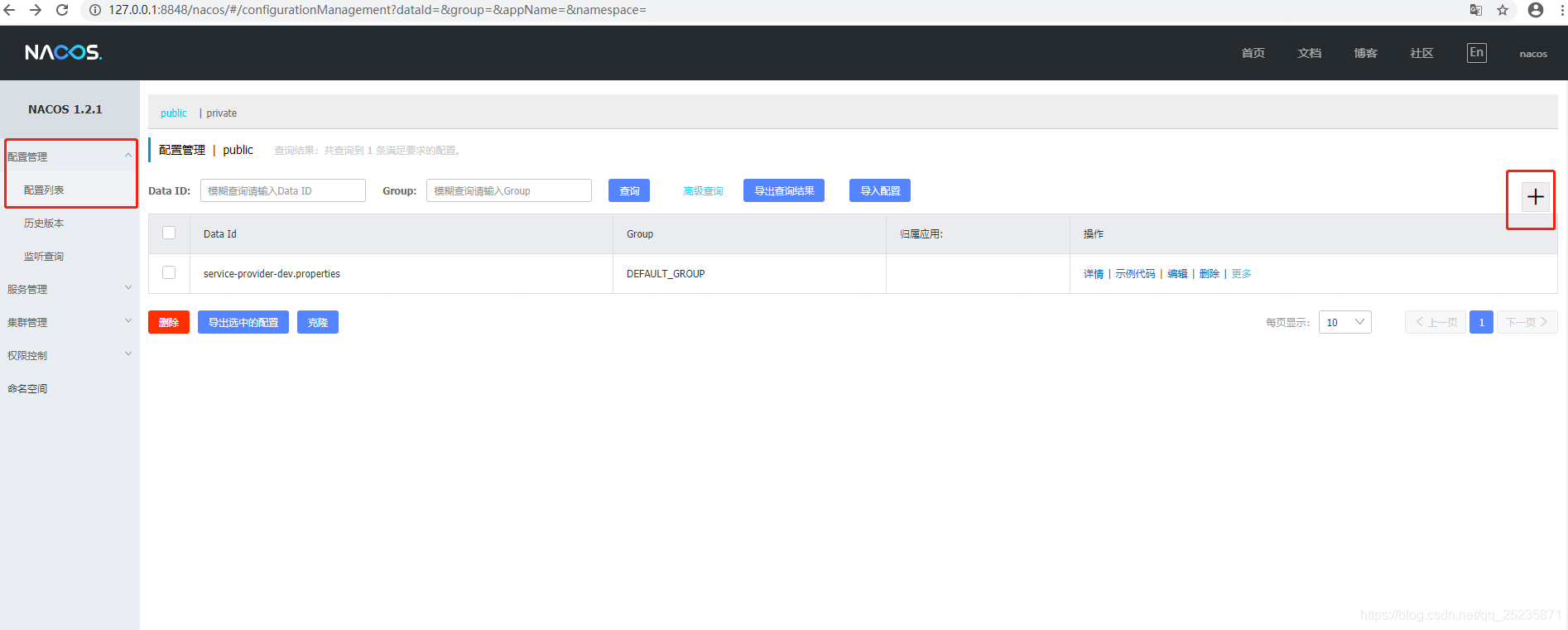Image resolution: width=1568 pixels, height=630 pixels.
Task: Check the service-provider-dev.properties row checkbox
Action: point(169,273)
